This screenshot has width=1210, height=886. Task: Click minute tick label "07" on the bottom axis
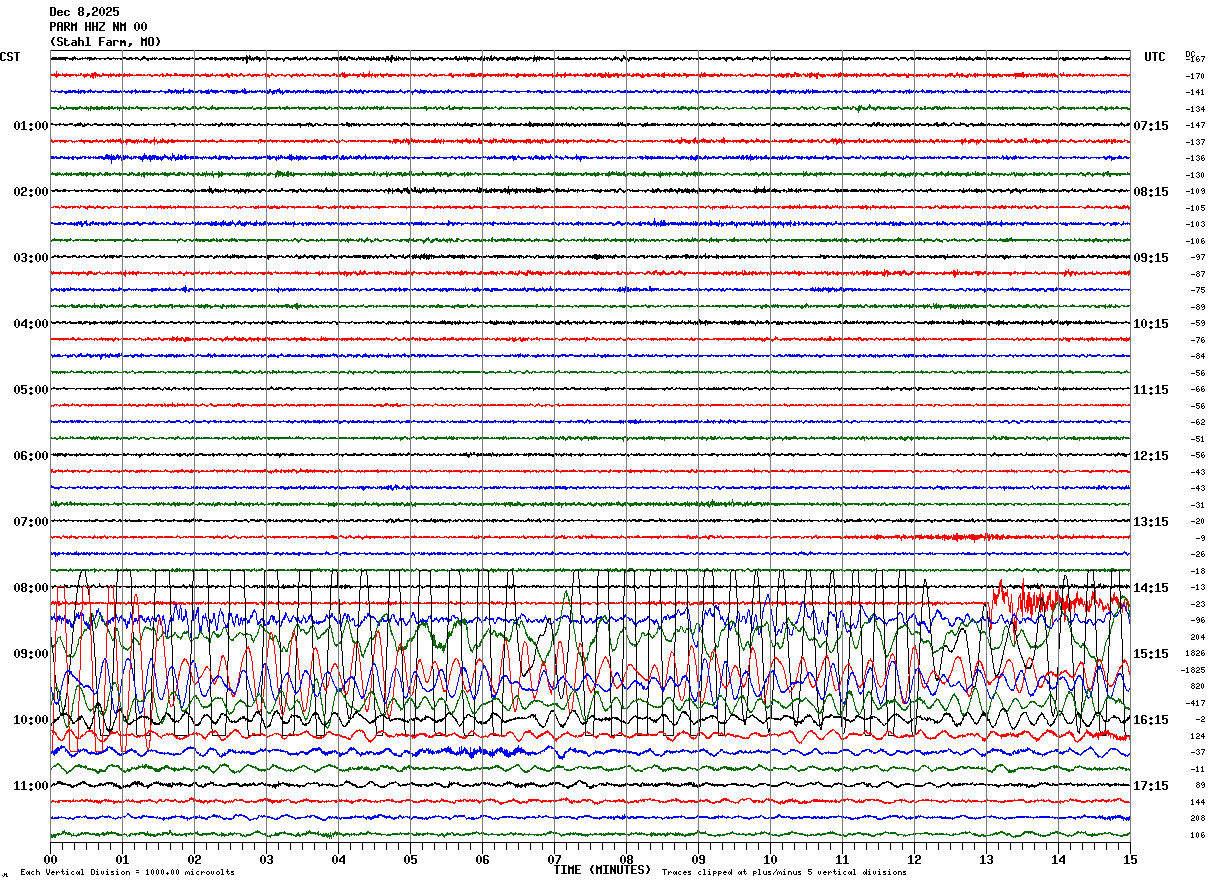[554, 860]
